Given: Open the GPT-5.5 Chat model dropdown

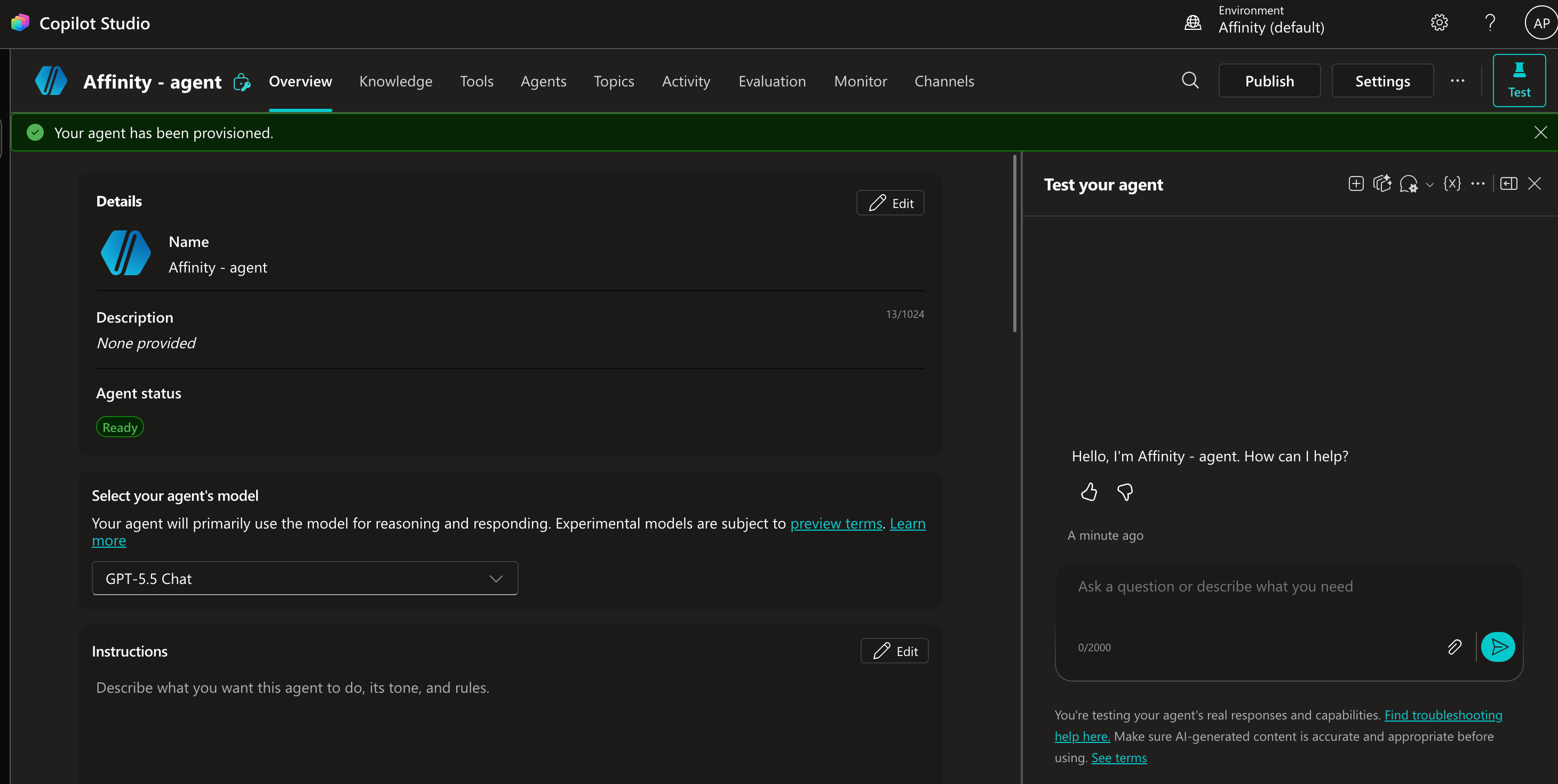Looking at the screenshot, I should coord(304,579).
